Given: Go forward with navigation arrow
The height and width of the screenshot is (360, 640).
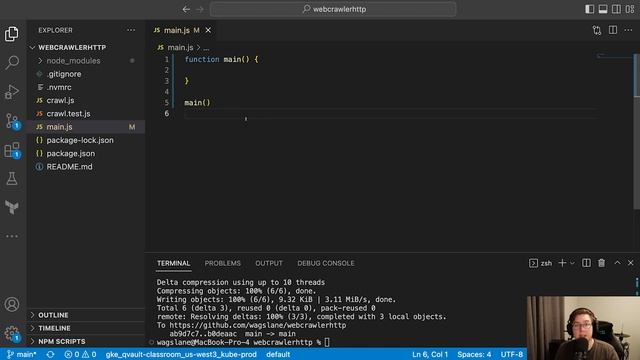Looking at the screenshot, I should coord(200,9).
